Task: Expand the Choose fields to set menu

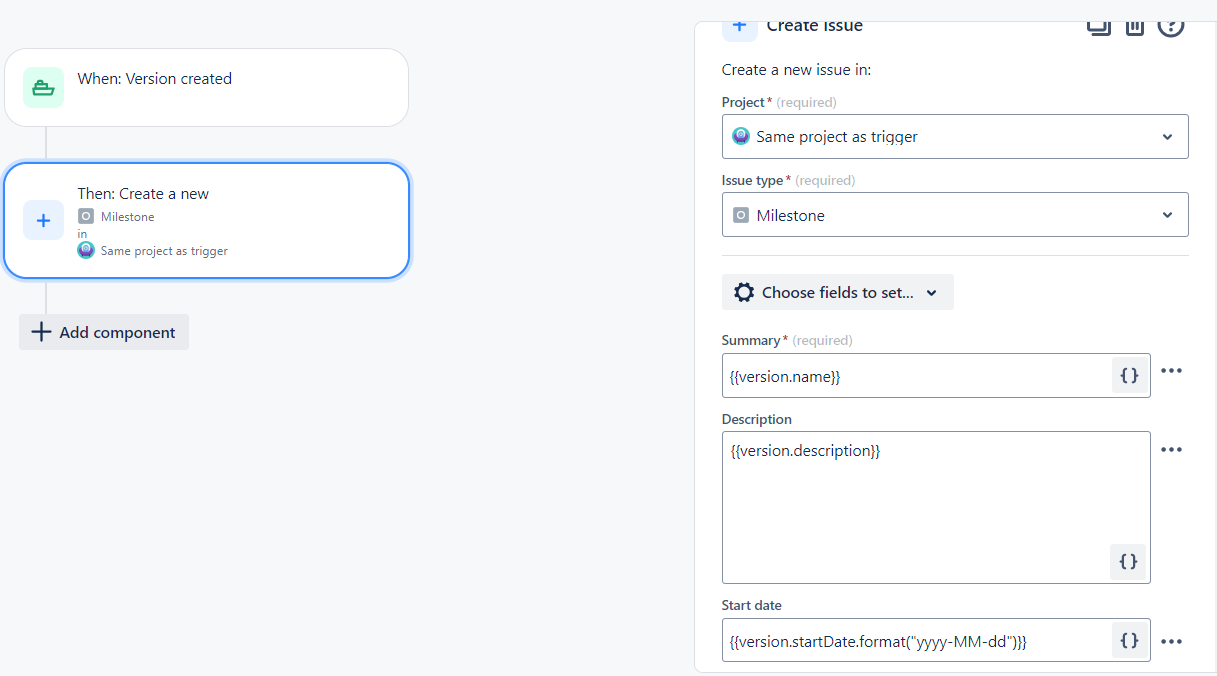Action: tap(838, 292)
